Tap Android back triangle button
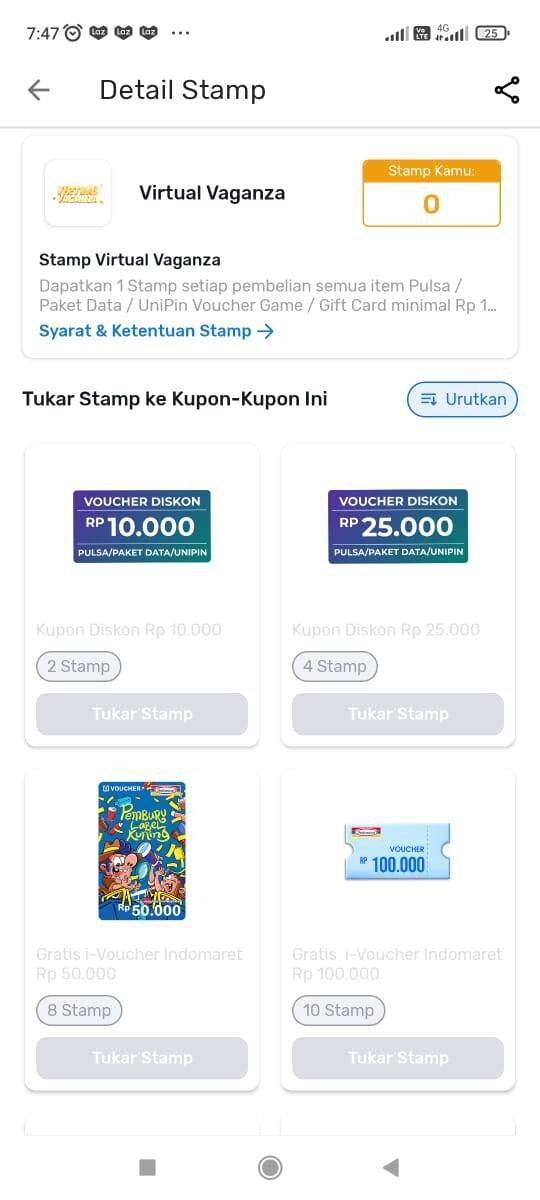Viewport: 540px width, 1200px height. click(x=391, y=1167)
